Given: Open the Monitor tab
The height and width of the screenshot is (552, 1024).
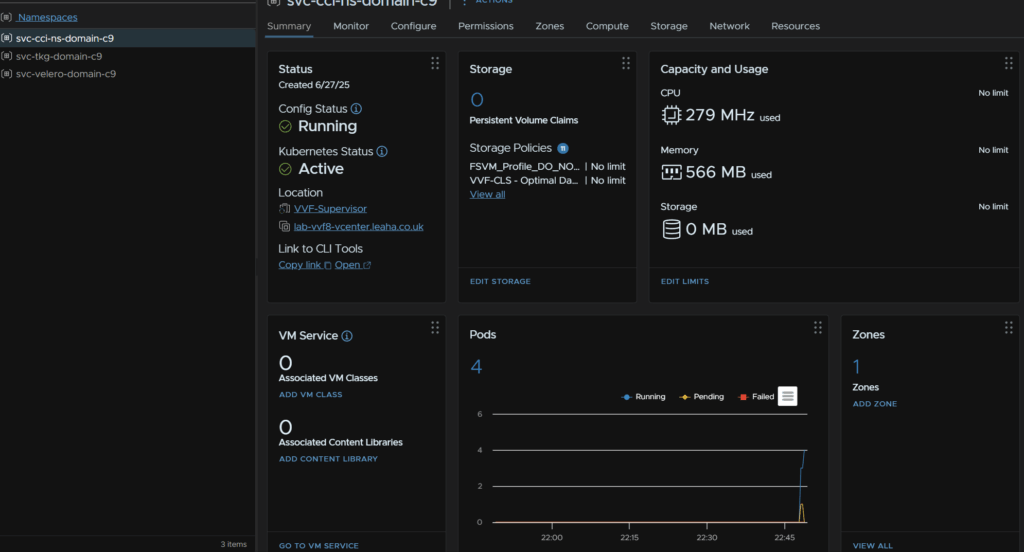Looking at the screenshot, I should 351,26.
